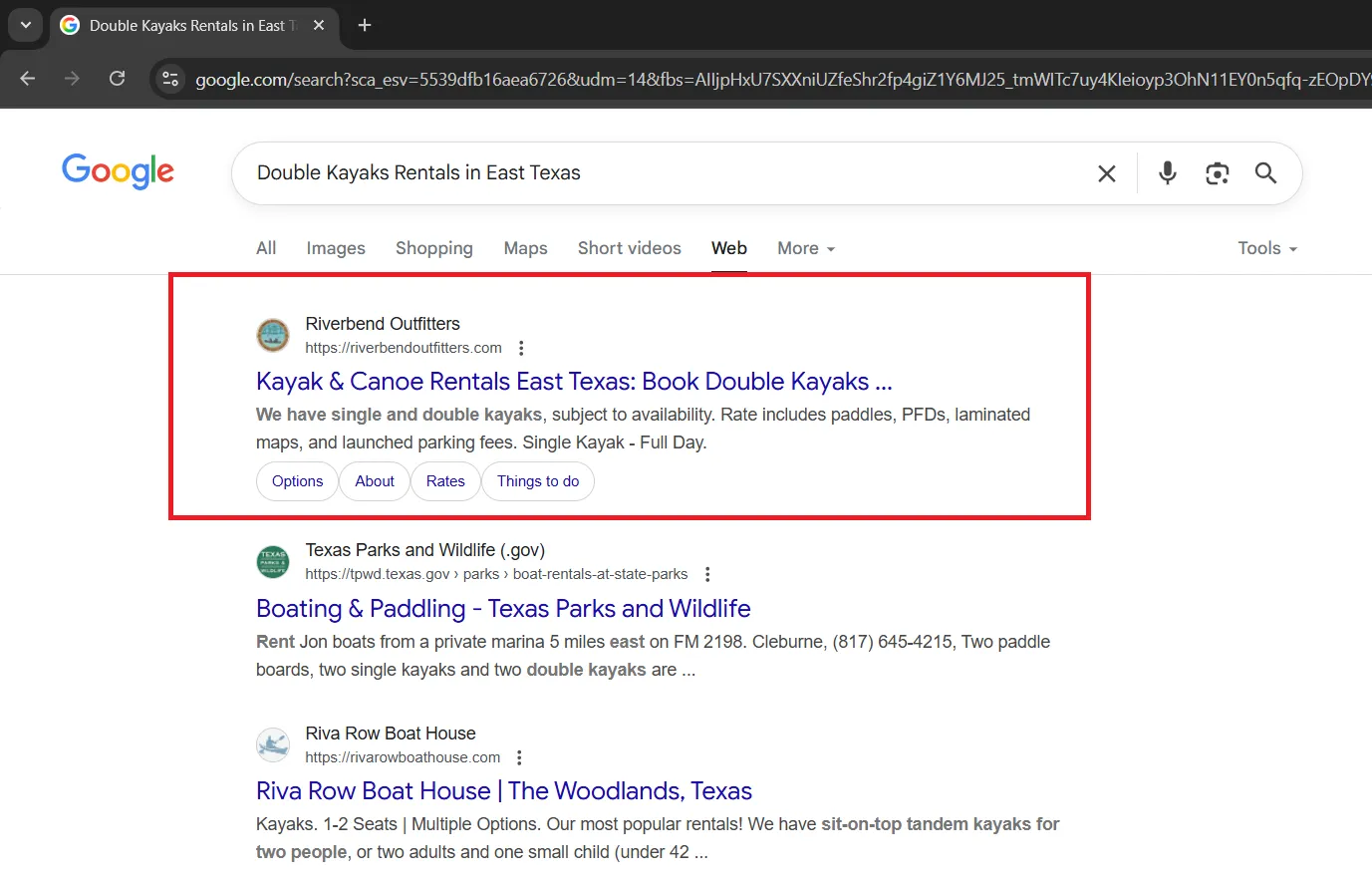Open the tab search dropdown arrow
Image resolution: width=1372 pixels, height=882 pixels.
click(x=25, y=25)
